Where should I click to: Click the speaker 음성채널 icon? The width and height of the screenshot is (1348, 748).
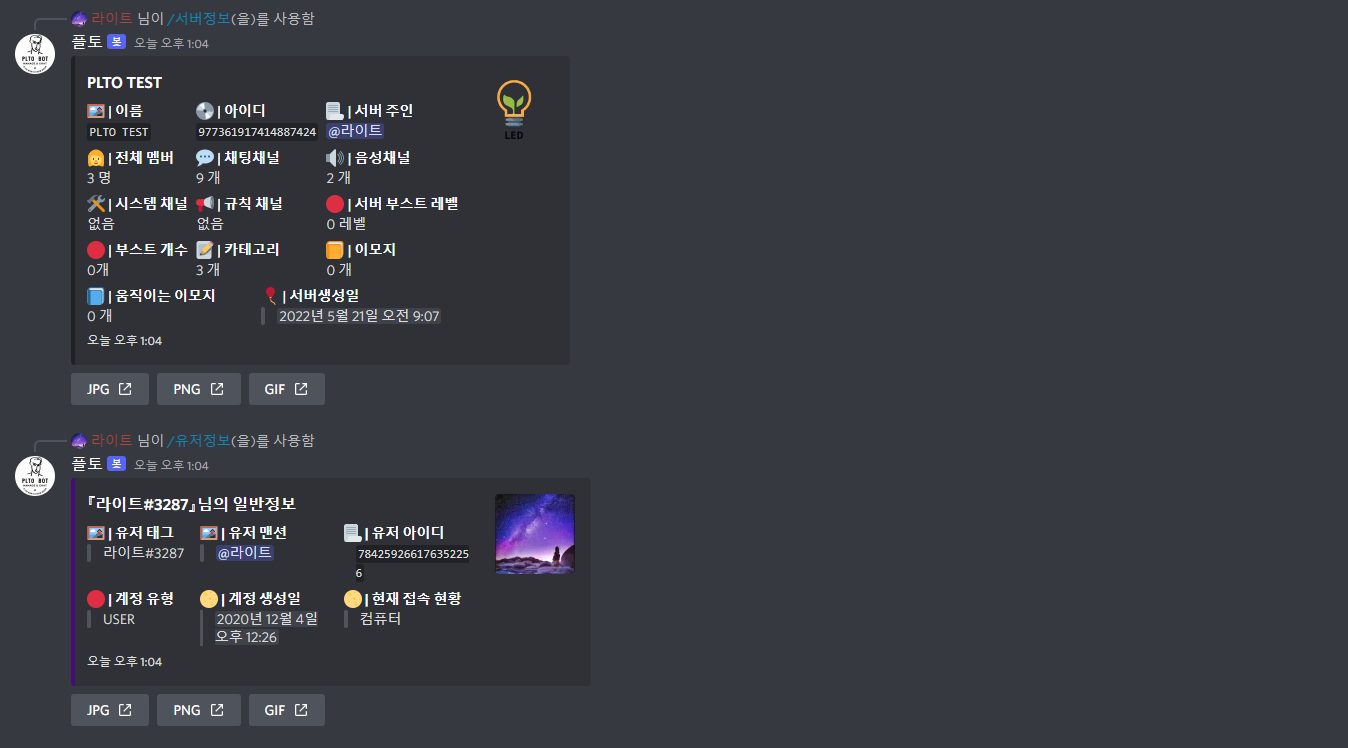point(335,158)
